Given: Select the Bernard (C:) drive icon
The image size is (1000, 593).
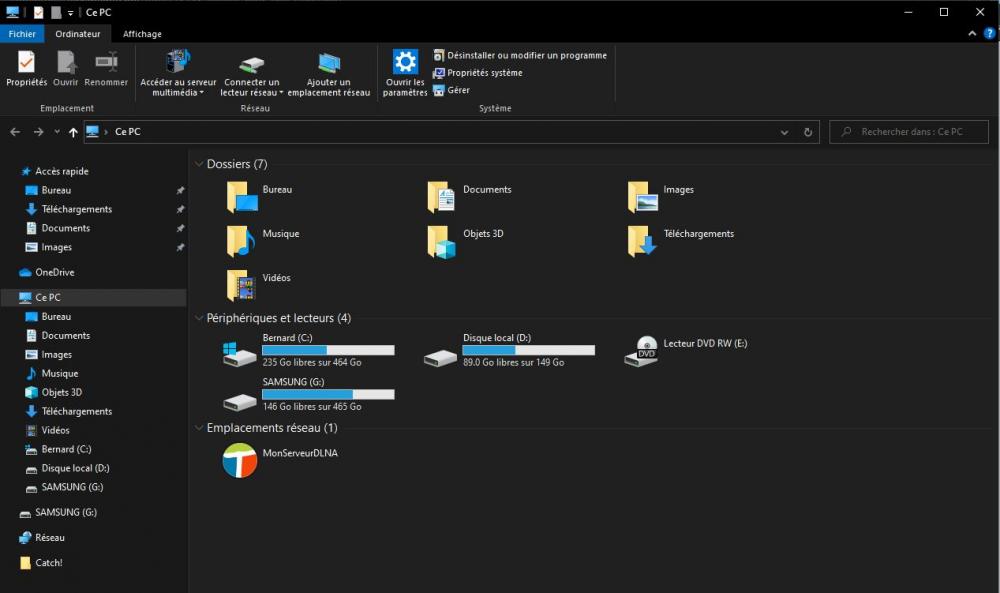Looking at the screenshot, I should click(x=240, y=351).
